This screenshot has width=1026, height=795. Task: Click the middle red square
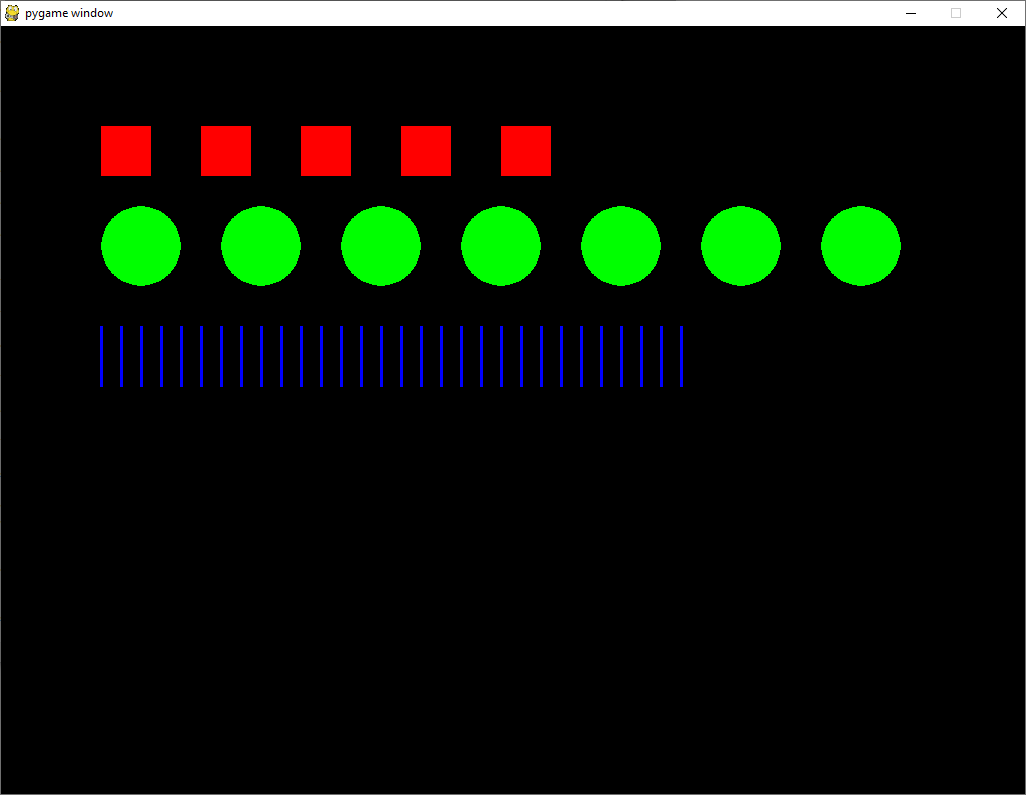coord(326,151)
